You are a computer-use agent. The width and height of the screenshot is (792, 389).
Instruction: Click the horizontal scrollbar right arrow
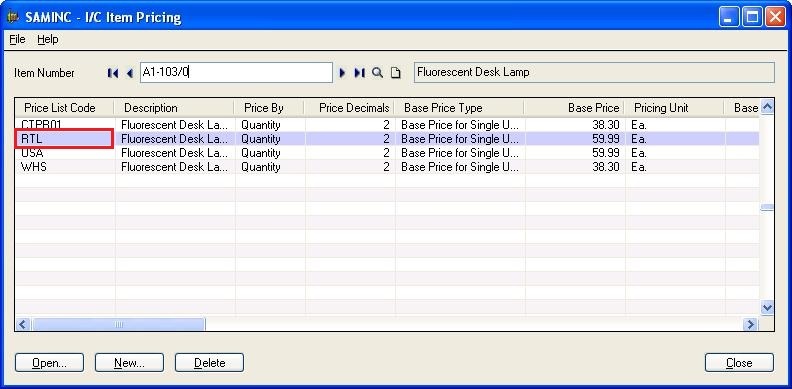(751, 324)
